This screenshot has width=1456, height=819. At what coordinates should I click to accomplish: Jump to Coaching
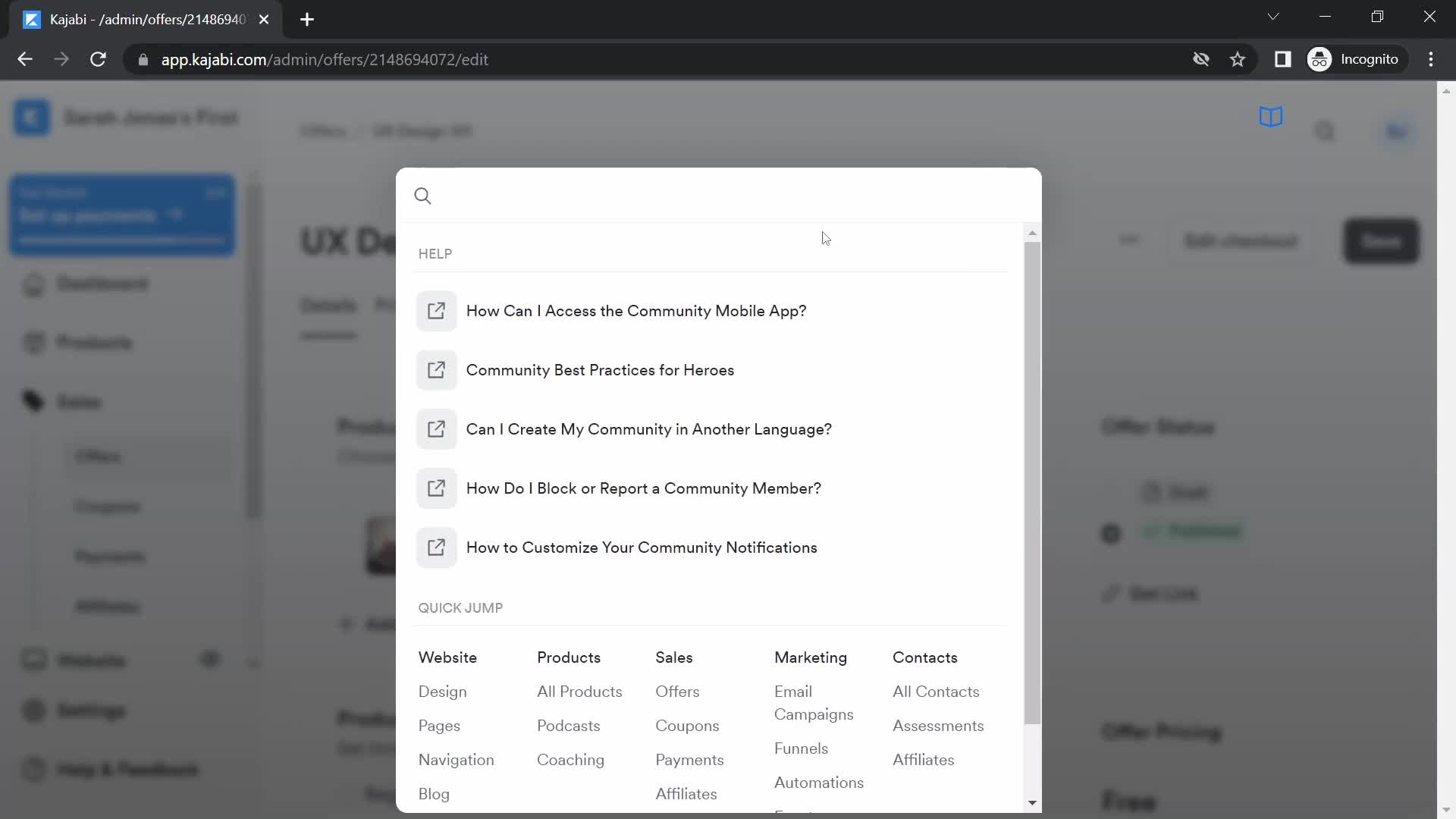coord(571,760)
